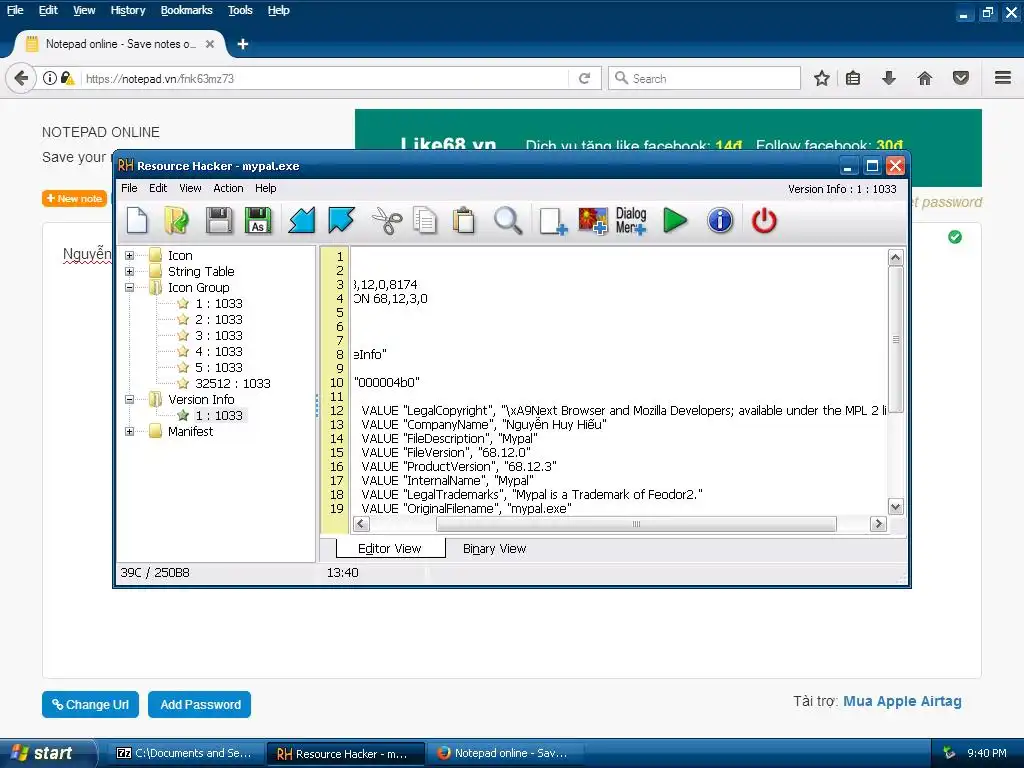The height and width of the screenshot is (768, 1024).
Task: Click the Pocket icon in Firefox toolbar
Action: click(x=961, y=78)
